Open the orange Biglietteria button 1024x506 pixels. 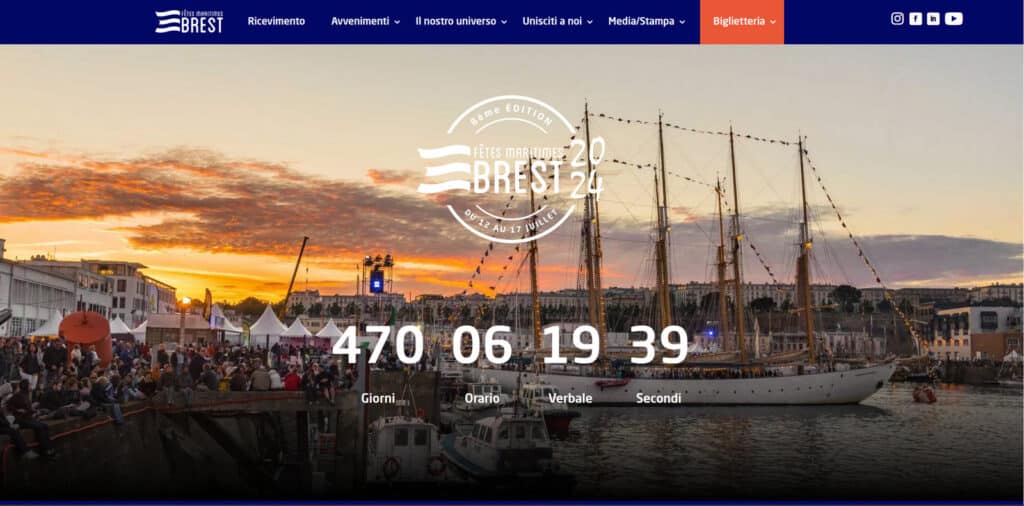pyautogui.click(x=742, y=22)
